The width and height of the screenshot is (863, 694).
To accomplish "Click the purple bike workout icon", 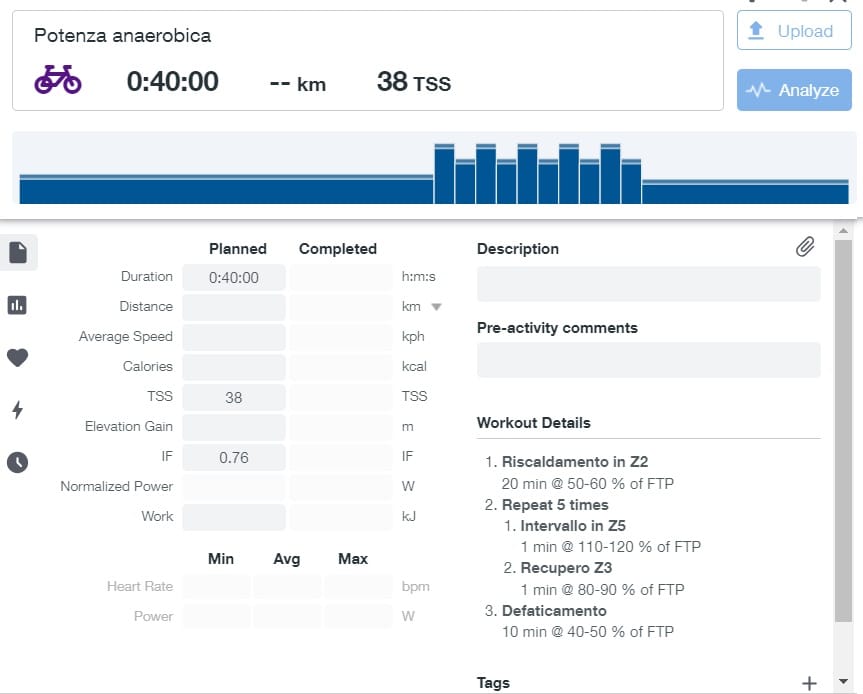I will [58, 80].
